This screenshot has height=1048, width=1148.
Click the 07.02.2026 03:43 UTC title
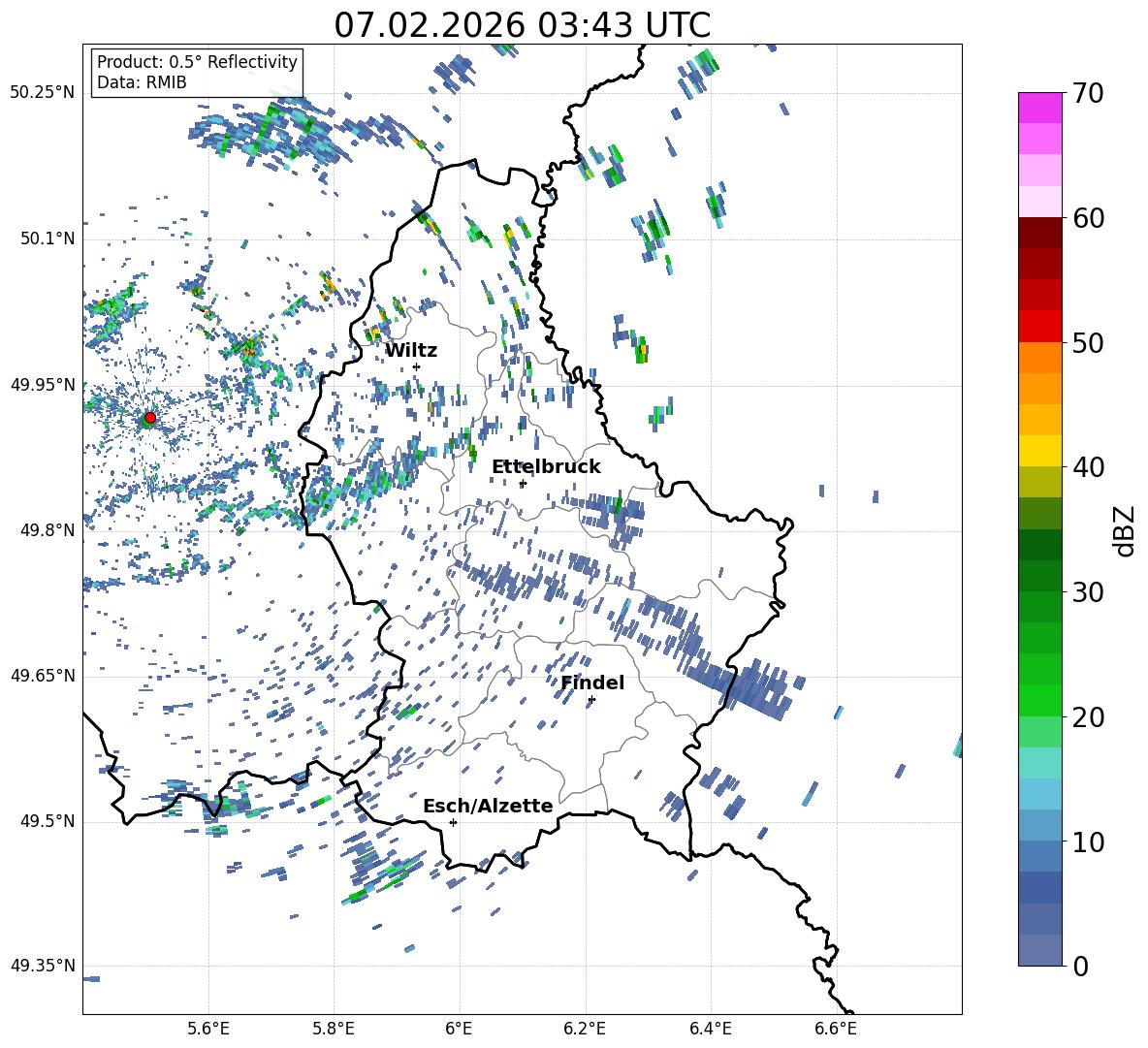pyautogui.click(x=522, y=25)
